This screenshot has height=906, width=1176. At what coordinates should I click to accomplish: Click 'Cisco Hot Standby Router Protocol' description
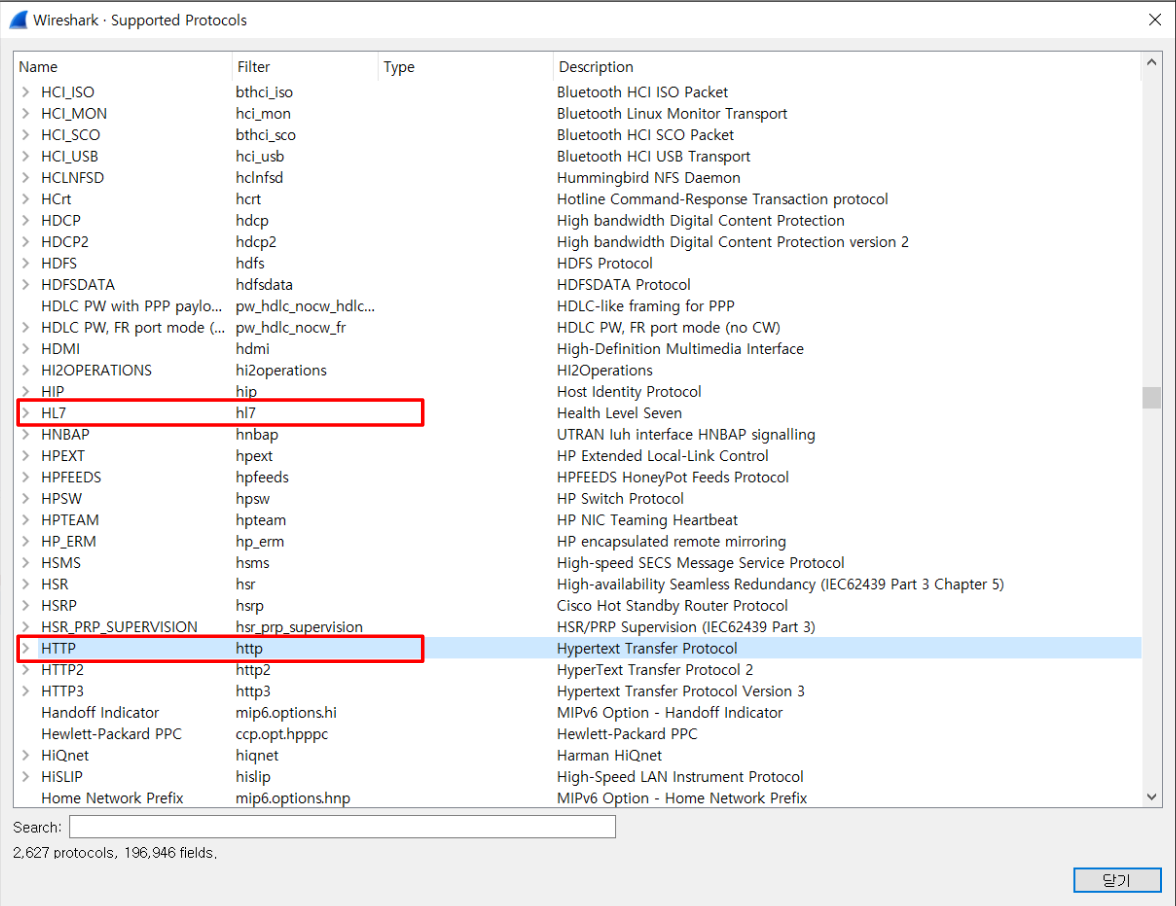click(x=672, y=605)
